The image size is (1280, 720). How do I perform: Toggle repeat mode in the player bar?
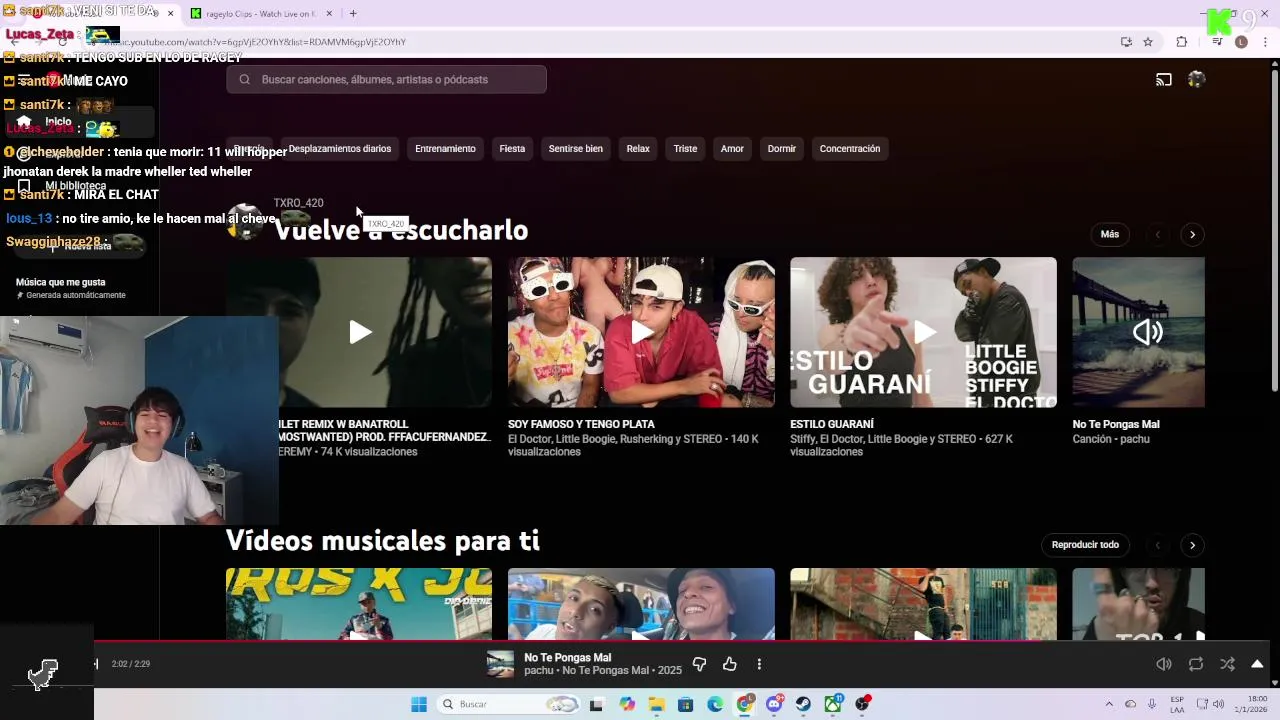[x=1195, y=664]
